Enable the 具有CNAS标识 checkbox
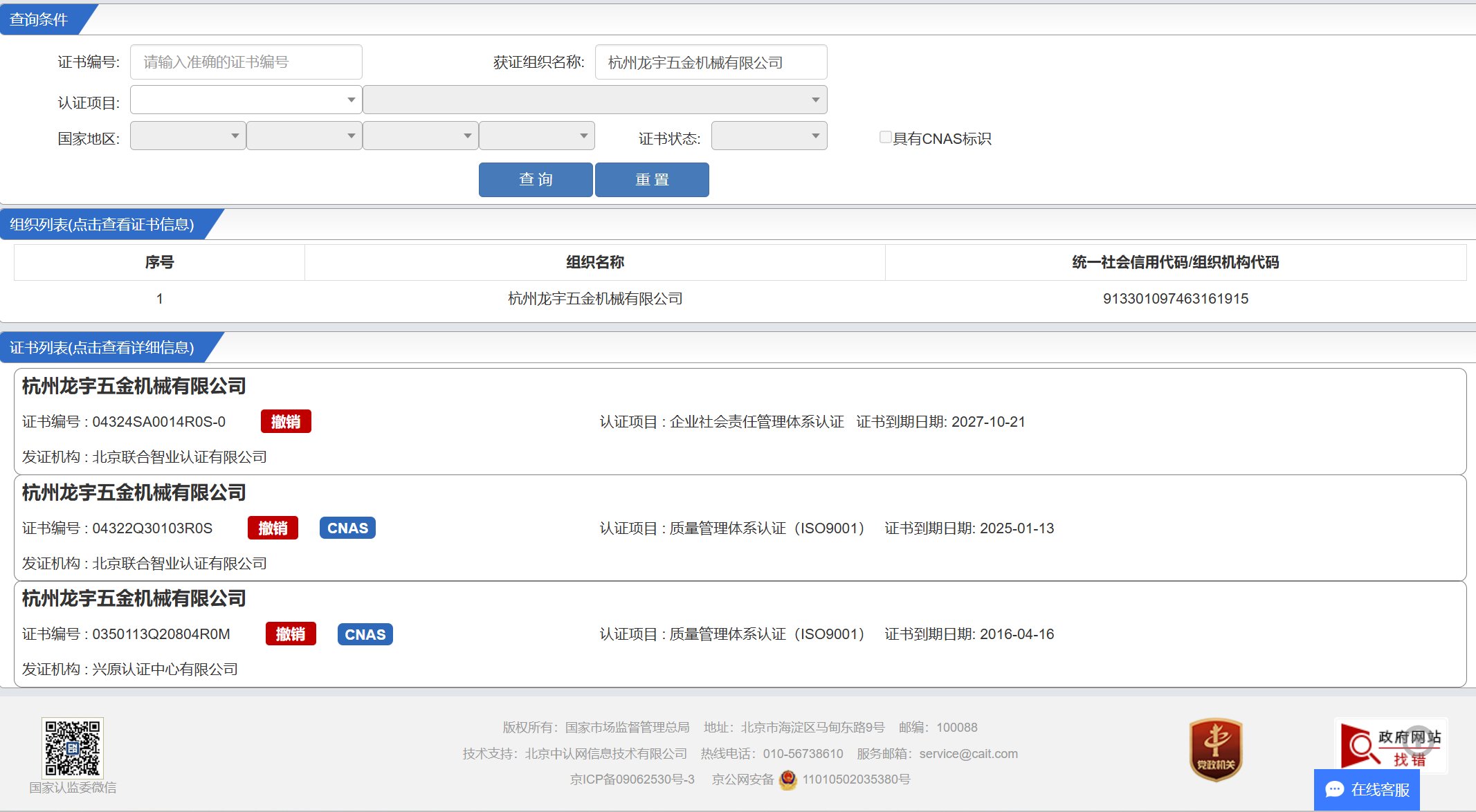Viewport: 1476px width, 812px height. click(885, 137)
